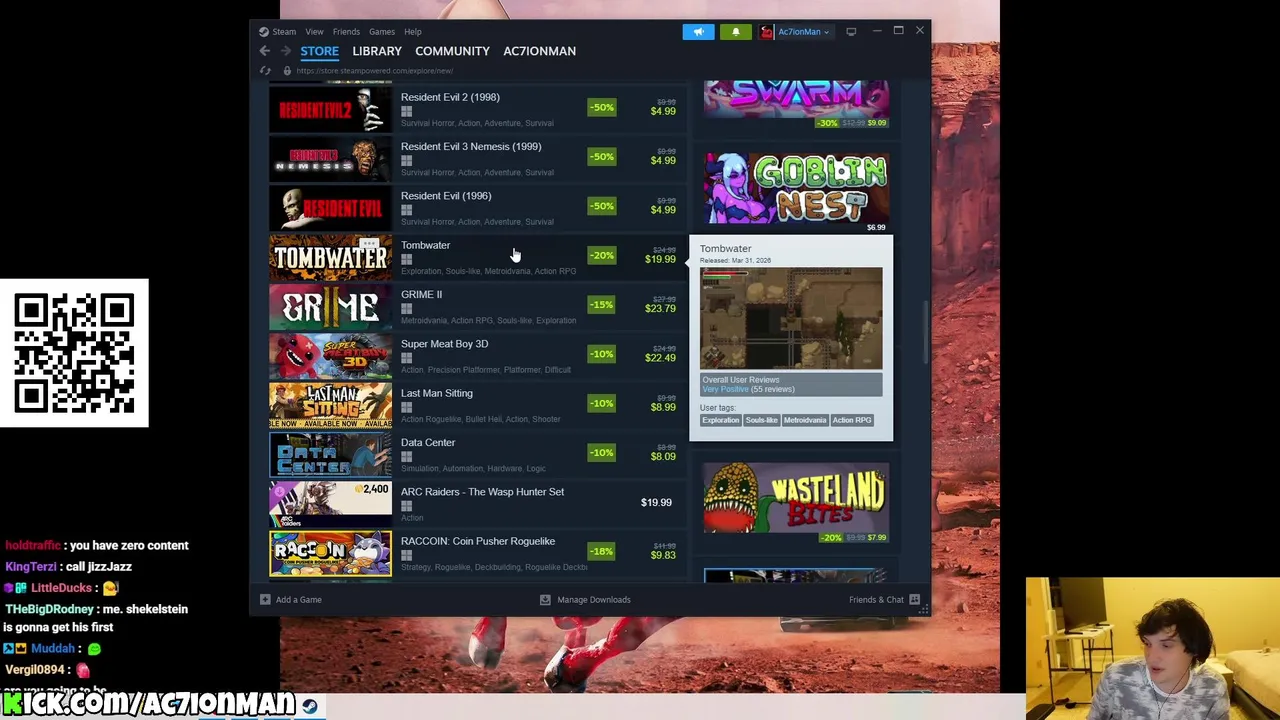This screenshot has width=1280, height=720.
Task: Open the Wasteland Bites sidebar banner
Action: point(796,502)
